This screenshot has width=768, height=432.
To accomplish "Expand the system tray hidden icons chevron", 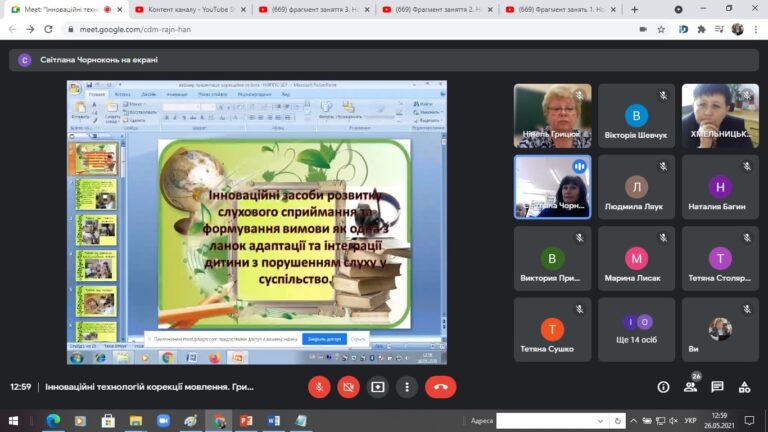I will (x=633, y=421).
